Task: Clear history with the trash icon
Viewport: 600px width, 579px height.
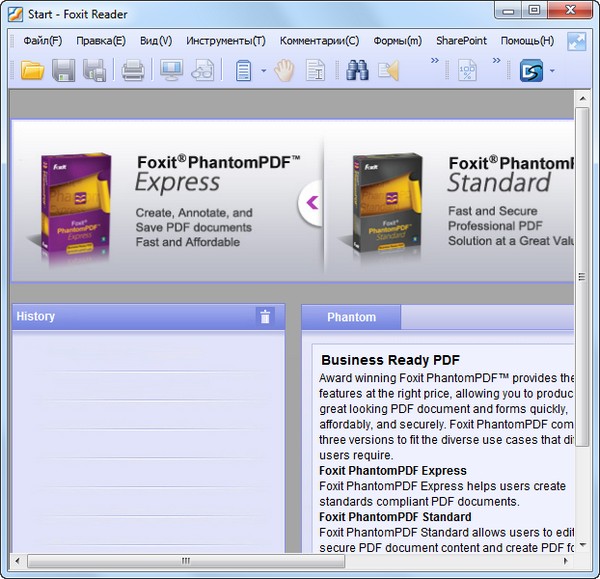Action: coord(265,317)
